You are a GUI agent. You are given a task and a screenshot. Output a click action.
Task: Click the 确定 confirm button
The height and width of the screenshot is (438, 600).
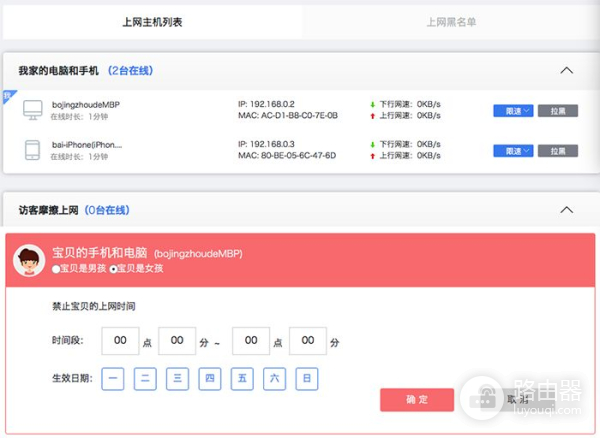click(417, 400)
